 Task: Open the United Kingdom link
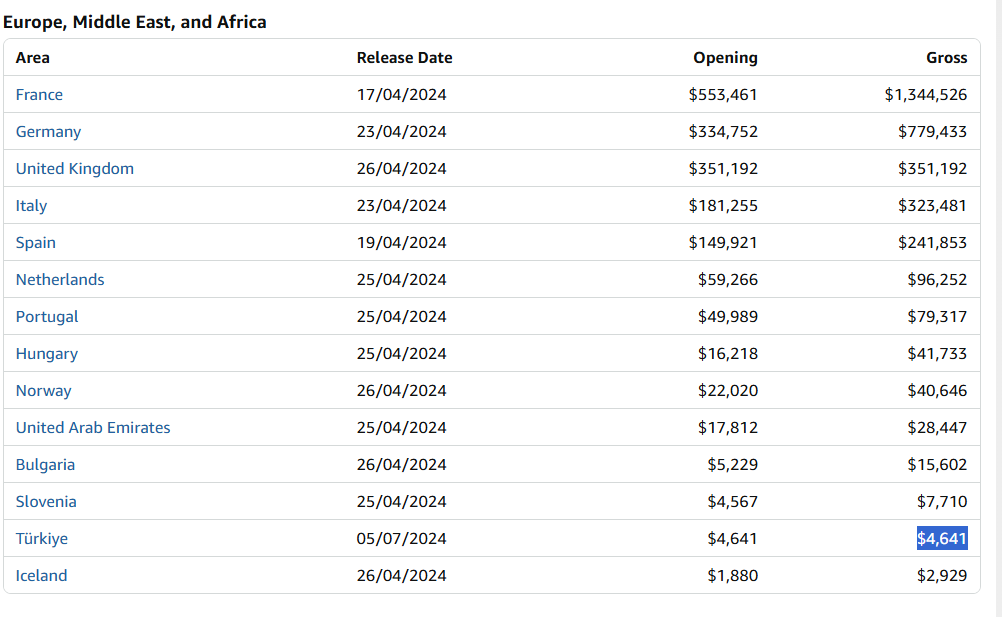click(74, 169)
